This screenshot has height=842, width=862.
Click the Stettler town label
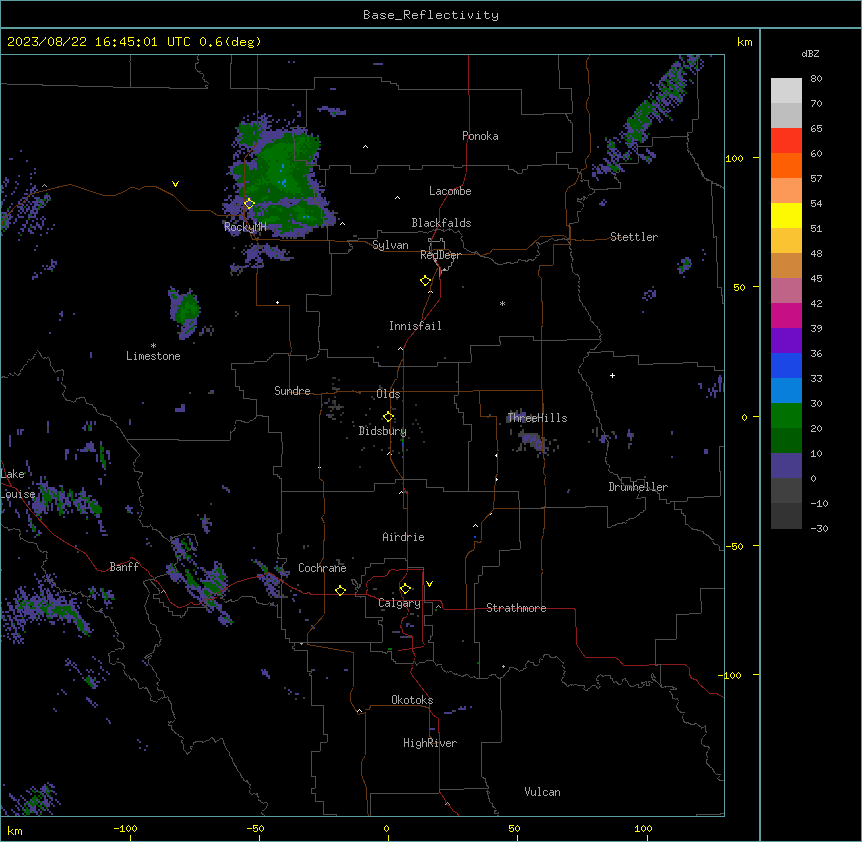[x=634, y=237]
